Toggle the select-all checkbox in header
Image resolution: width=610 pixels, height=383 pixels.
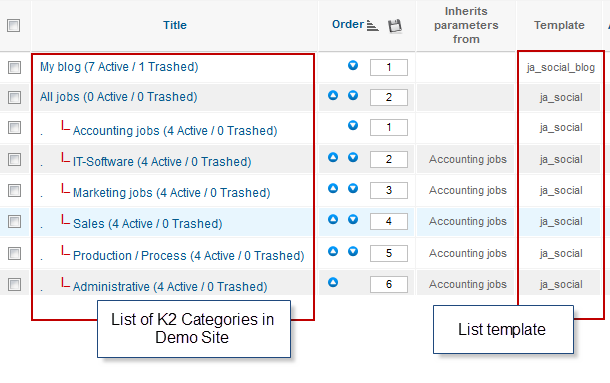click(x=14, y=26)
